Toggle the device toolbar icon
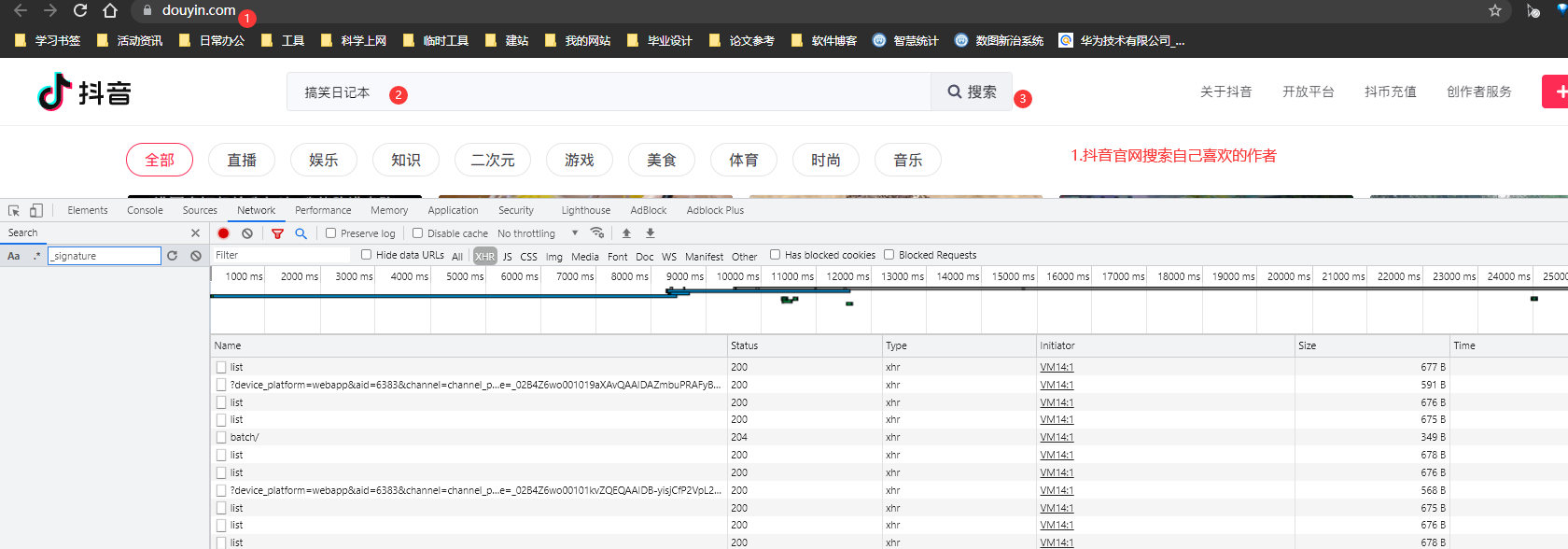1568x549 pixels. [x=36, y=210]
